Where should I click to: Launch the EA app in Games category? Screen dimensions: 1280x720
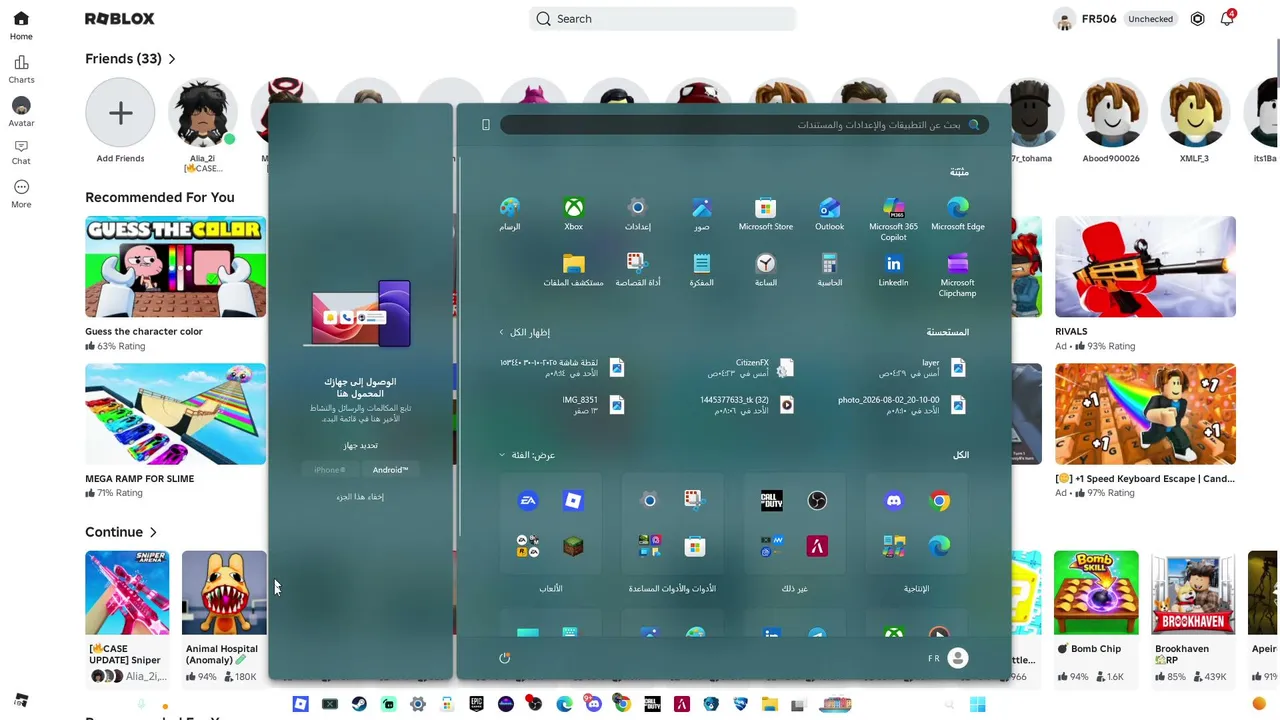point(527,501)
